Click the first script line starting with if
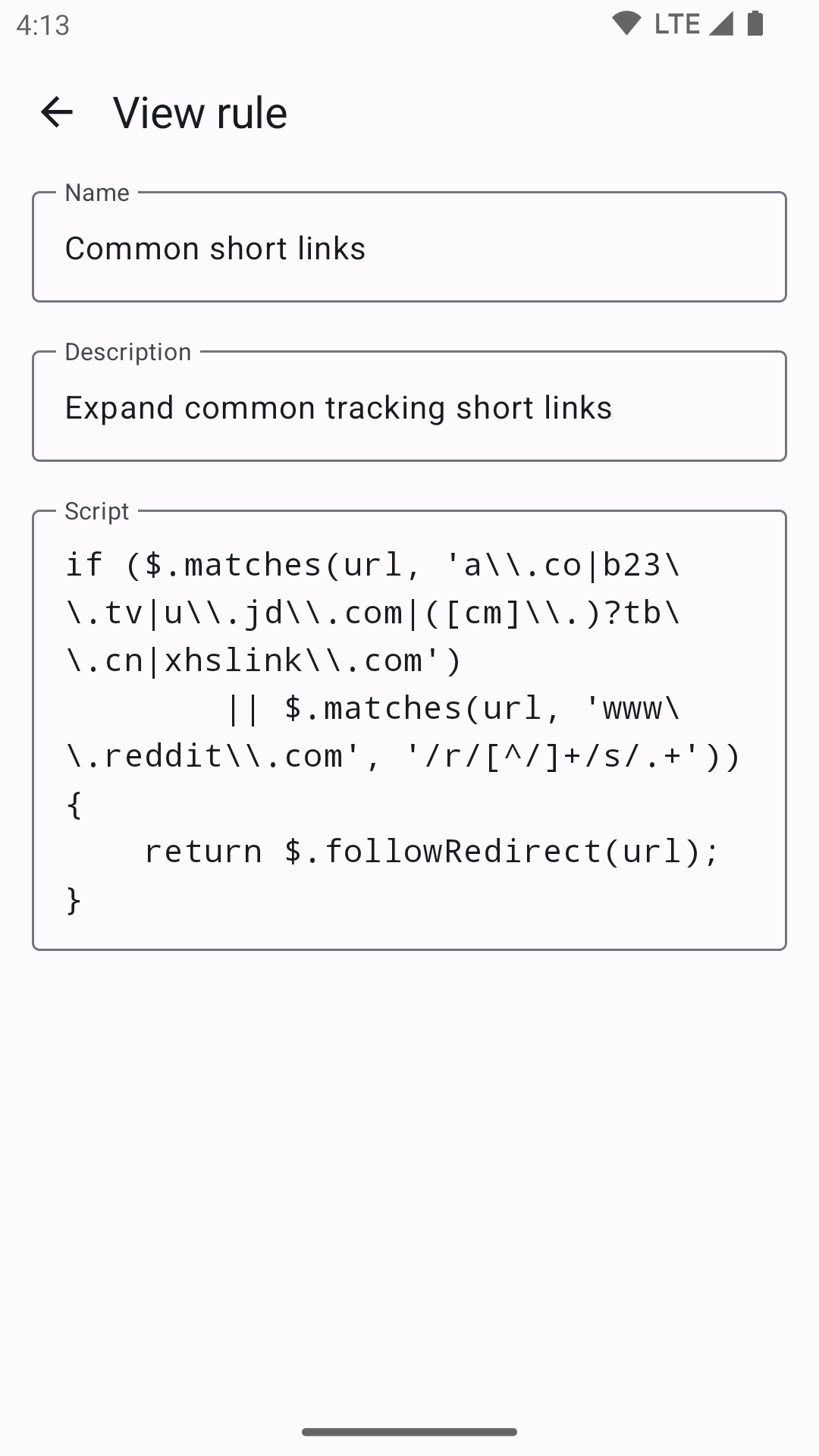The height and width of the screenshot is (1456, 819). (x=372, y=565)
